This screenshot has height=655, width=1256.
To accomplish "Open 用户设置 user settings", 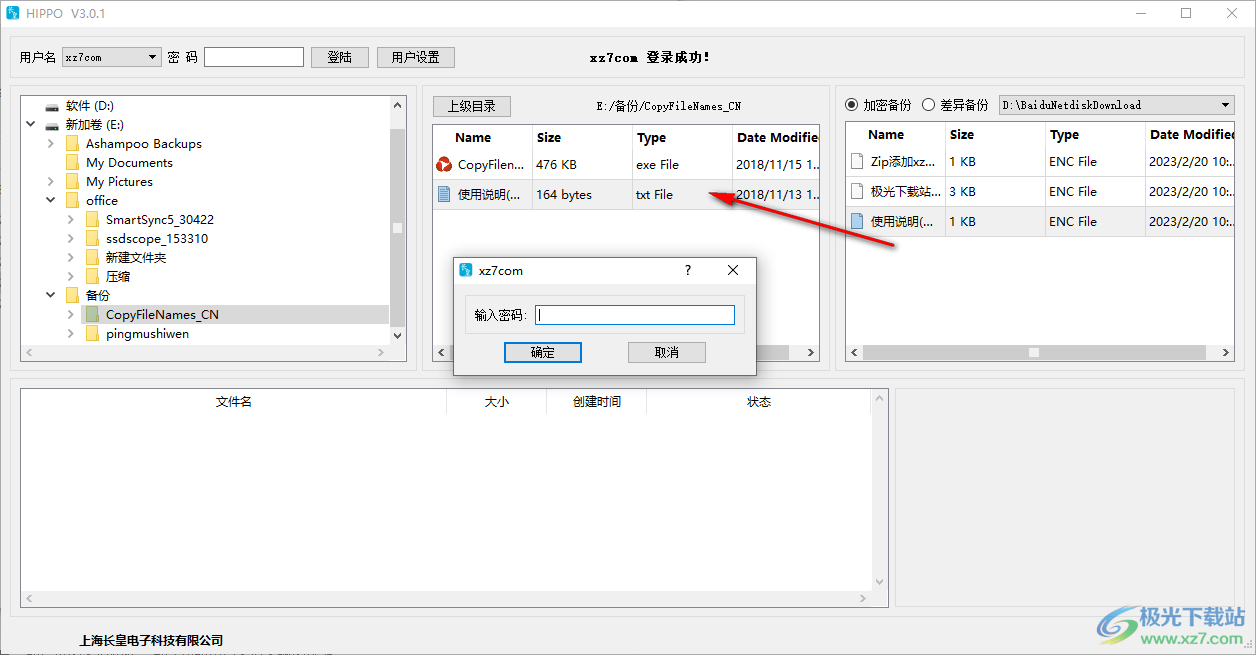I will (416, 58).
